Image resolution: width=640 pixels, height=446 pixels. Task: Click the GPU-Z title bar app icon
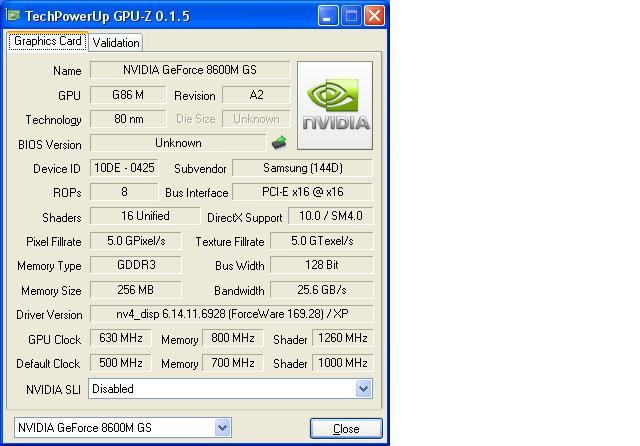click(x=13, y=16)
